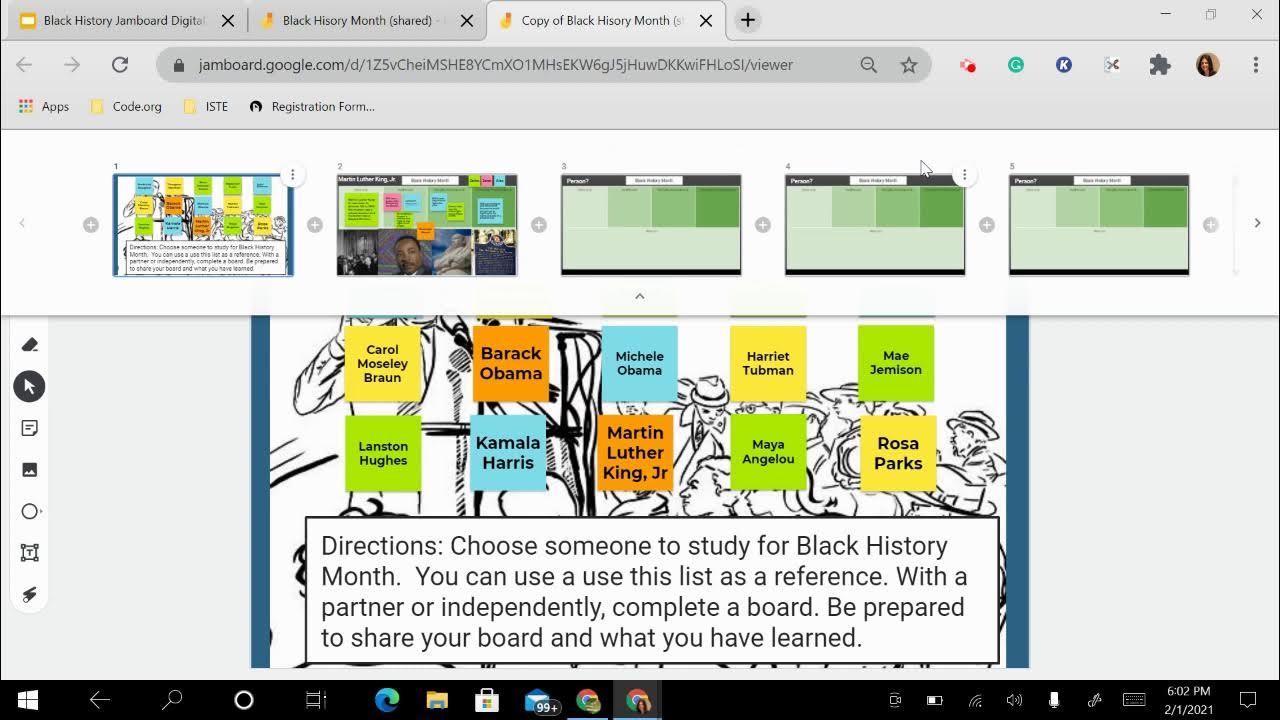Add a frame after frame 5
Screen dimensions: 1280x720
pyautogui.click(x=1210, y=225)
